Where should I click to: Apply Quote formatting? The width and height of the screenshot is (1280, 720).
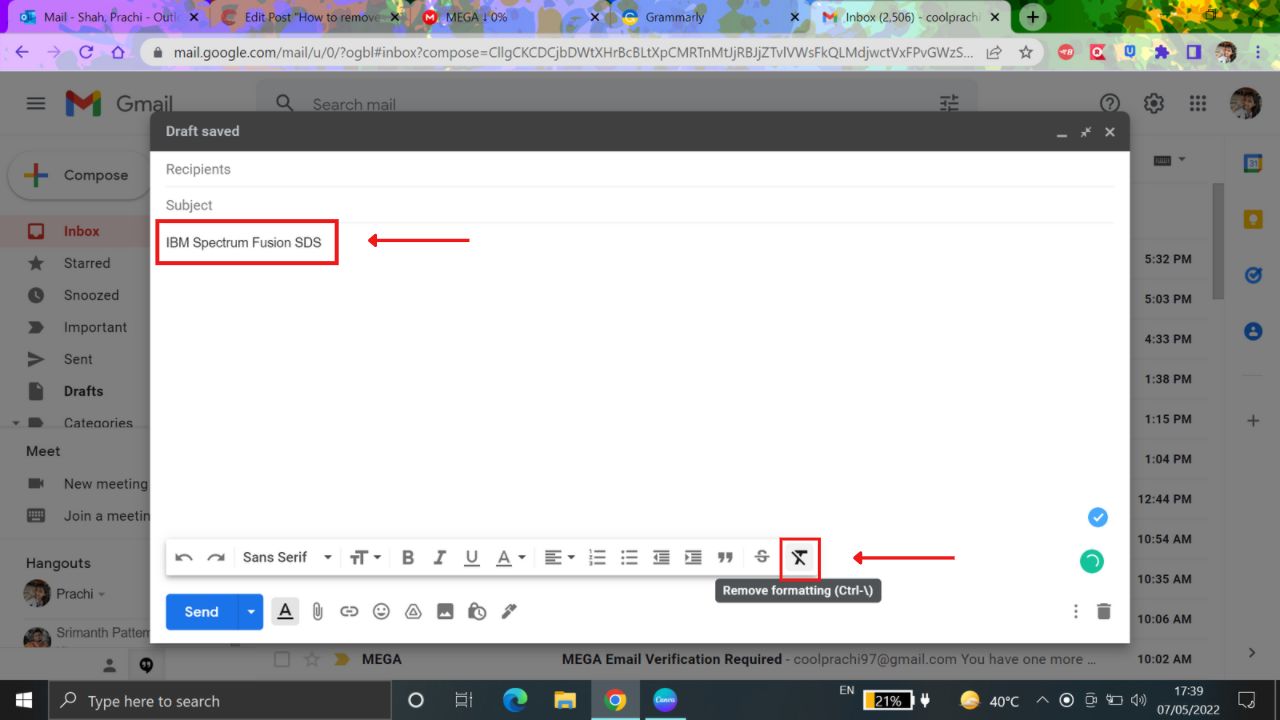[726, 558]
